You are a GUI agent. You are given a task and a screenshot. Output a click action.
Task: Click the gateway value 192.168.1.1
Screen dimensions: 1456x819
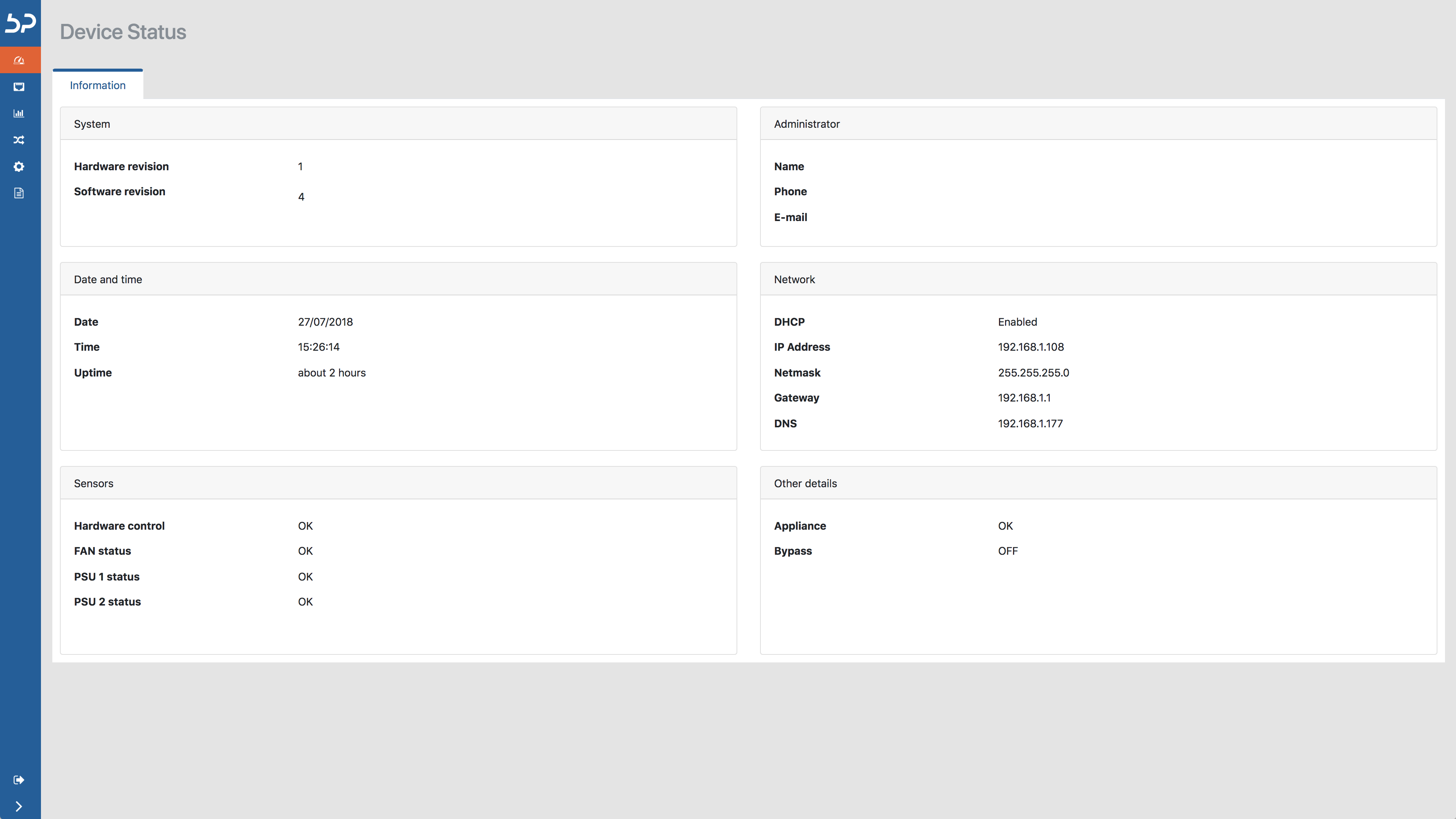(x=1024, y=397)
